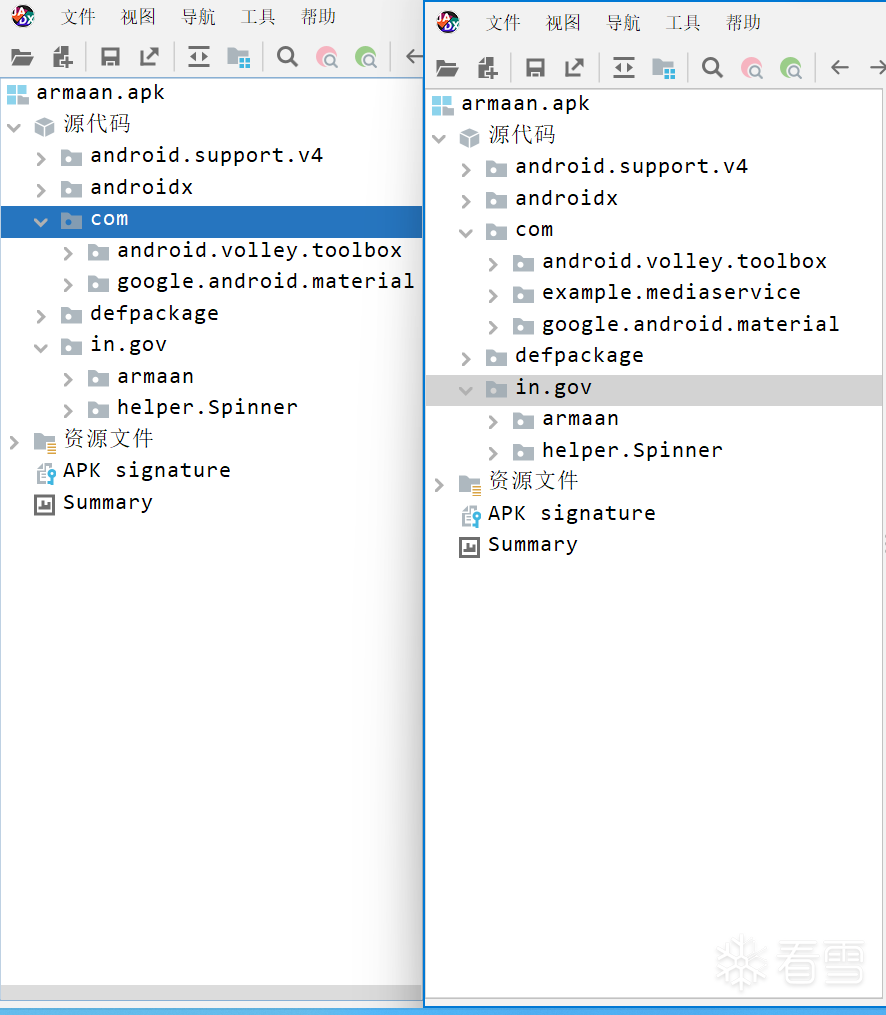Select helper.Spinner package in left tree
Image resolution: width=886 pixels, height=1015 pixels.
[x=207, y=407]
